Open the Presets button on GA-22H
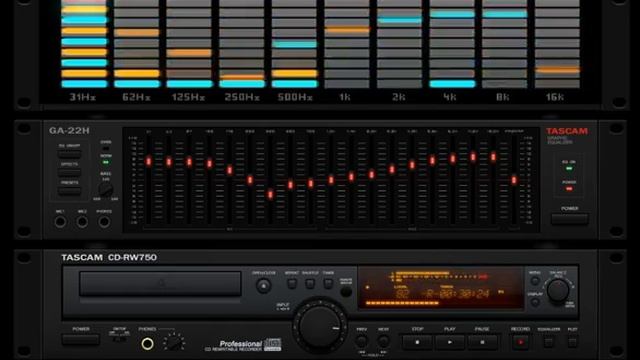The width and height of the screenshot is (640, 360). 69,191
